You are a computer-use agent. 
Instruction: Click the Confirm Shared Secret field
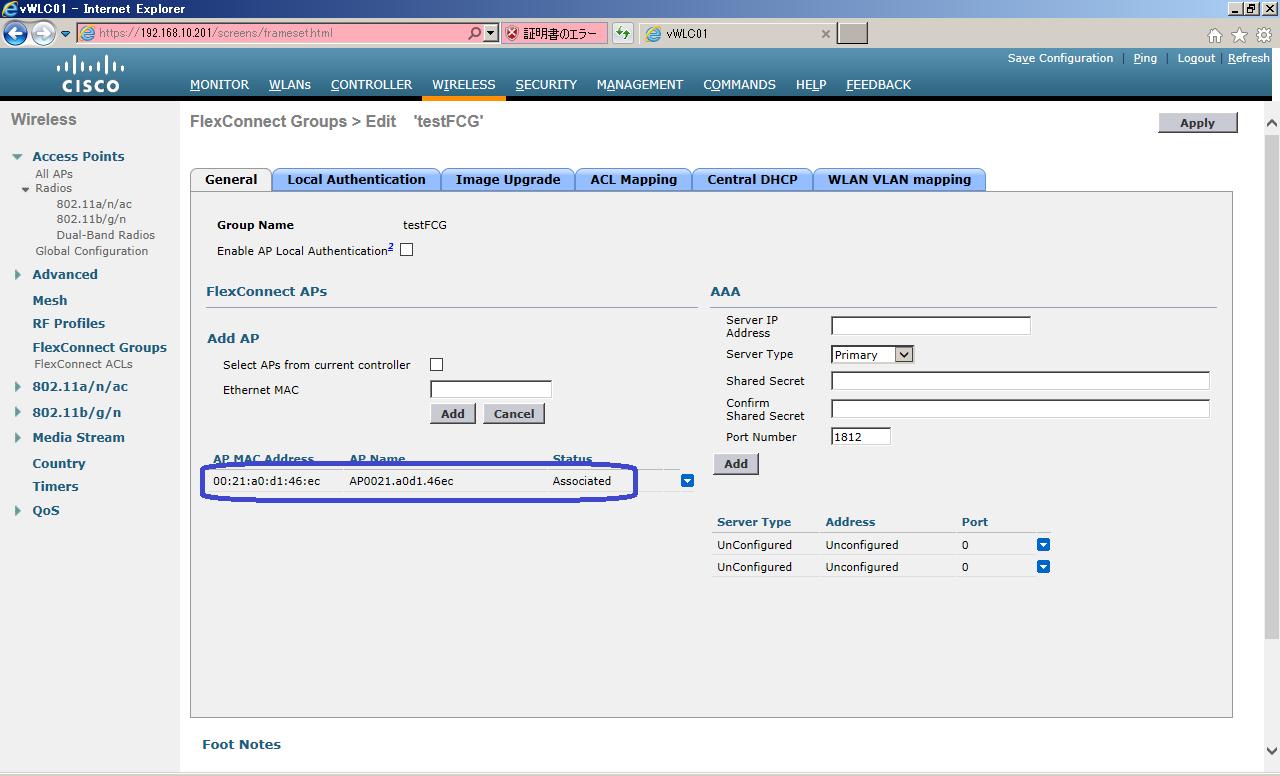[1020, 409]
